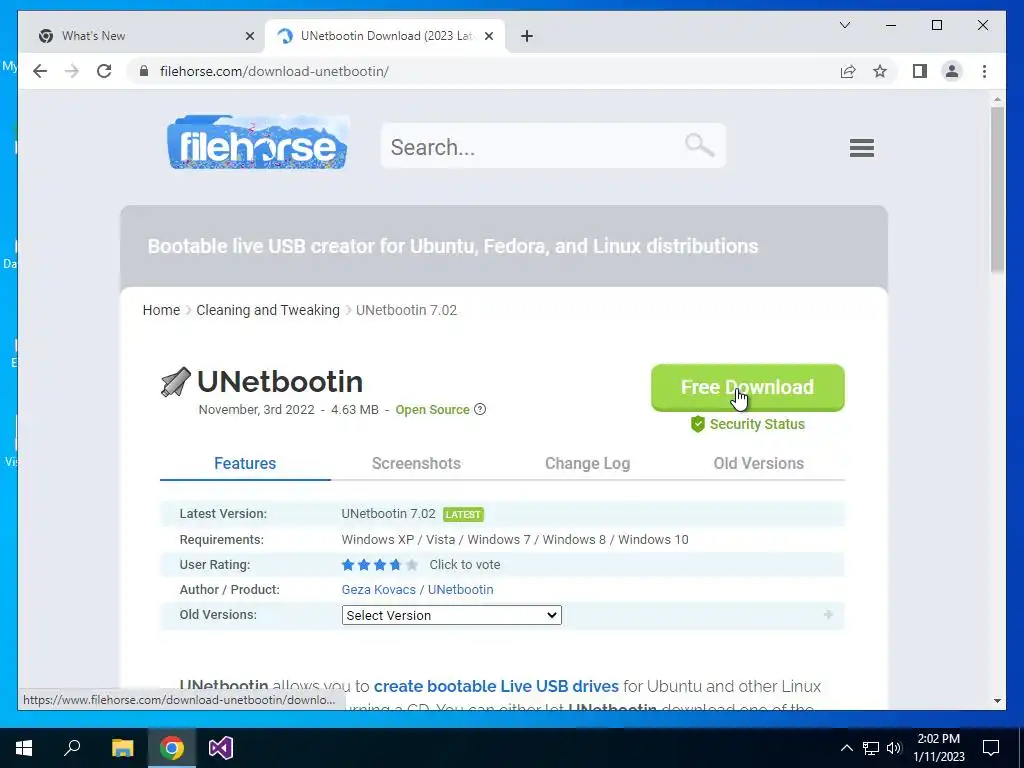Switch to the Screenshots tab

coord(416,463)
